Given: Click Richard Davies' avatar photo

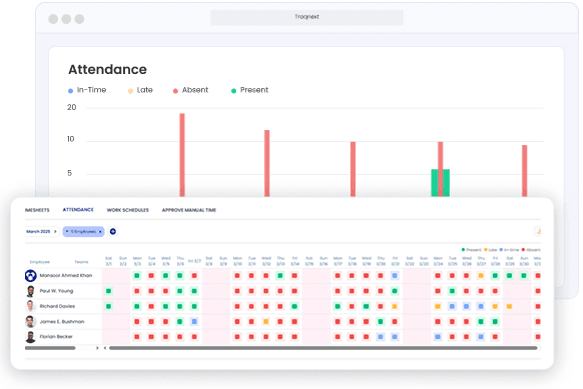Looking at the screenshot, I should (x=30, y=306).
